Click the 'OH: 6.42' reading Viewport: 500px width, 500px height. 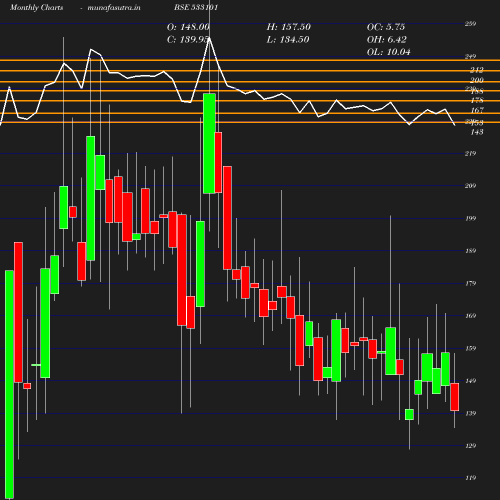pos(387,40)
